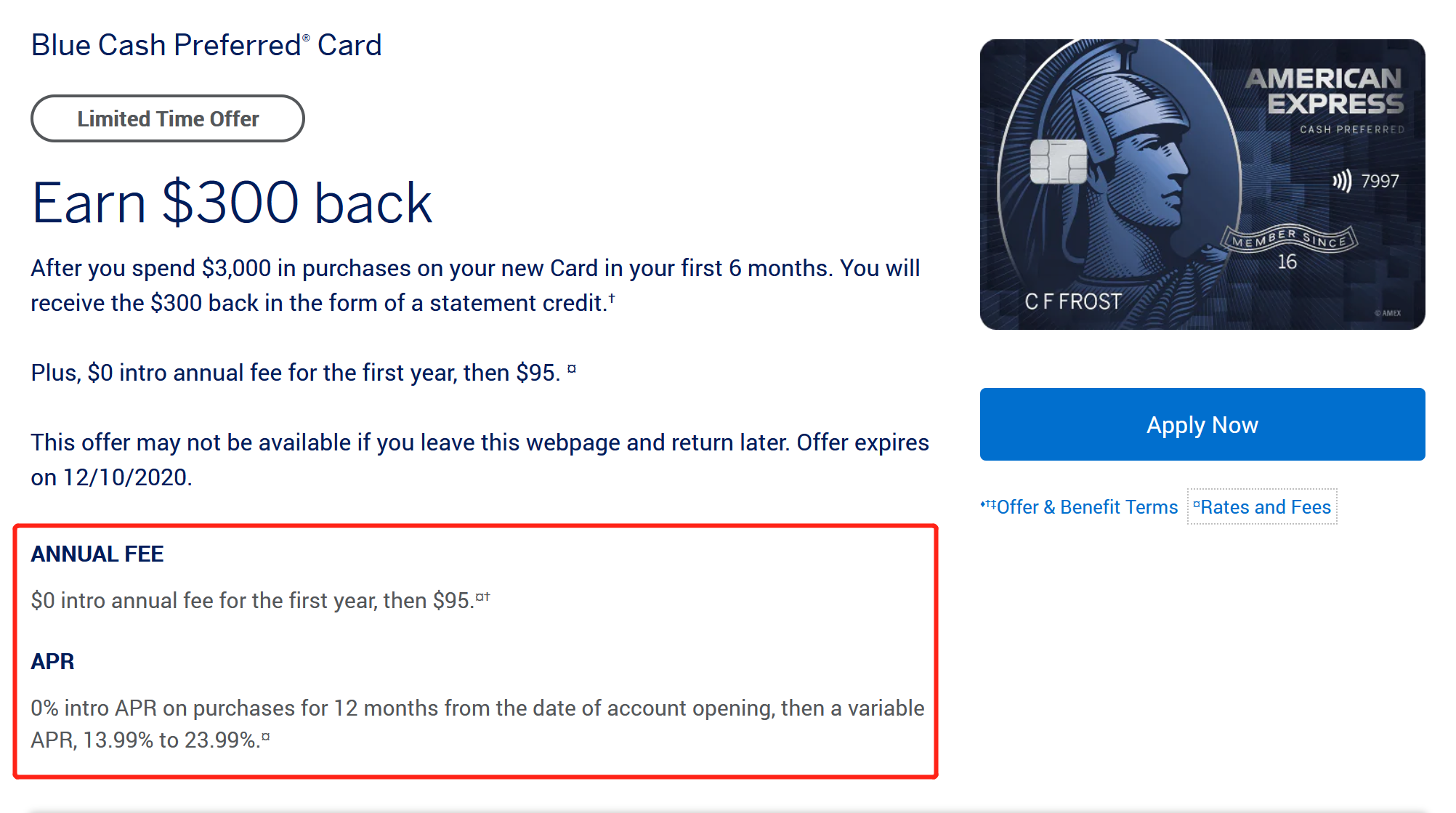
Task: Click the Earn $300 back headline
Action: coord(232,203)
